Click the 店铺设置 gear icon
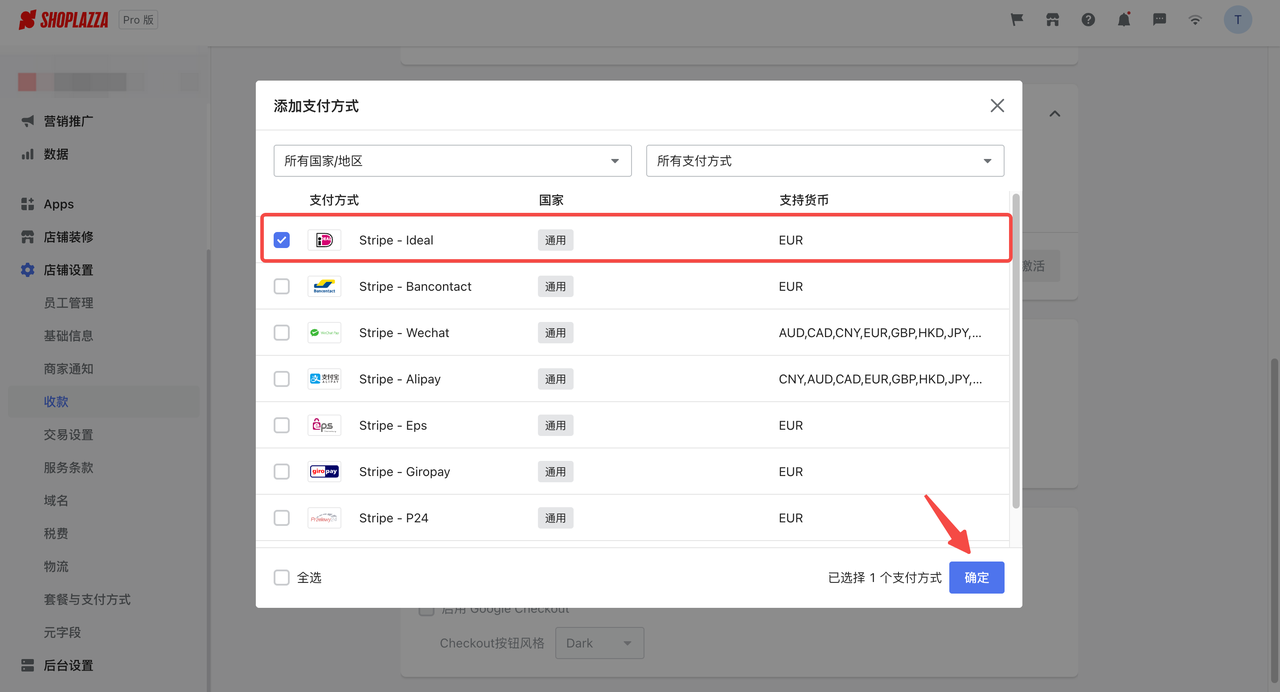1280x692 pixels. (28, 270)
